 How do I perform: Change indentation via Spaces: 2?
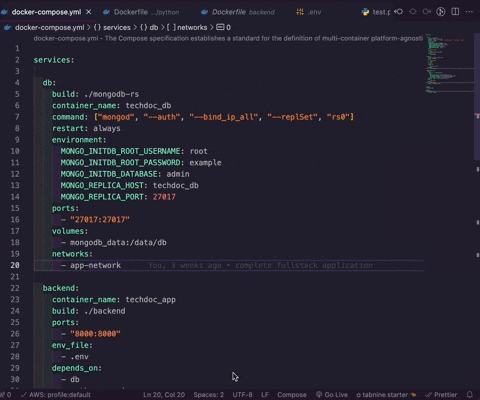[208, 395]
